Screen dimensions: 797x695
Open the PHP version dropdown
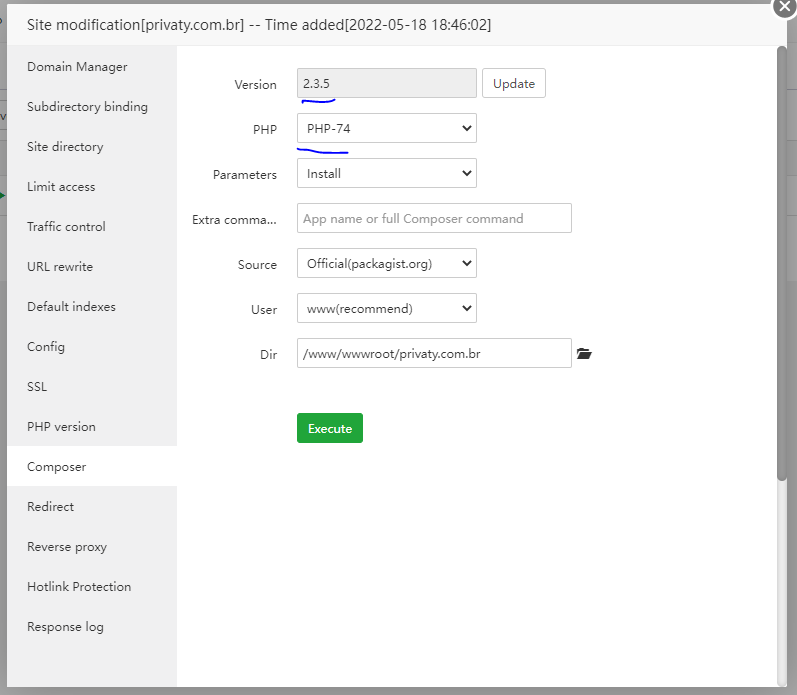pos(386,128)
